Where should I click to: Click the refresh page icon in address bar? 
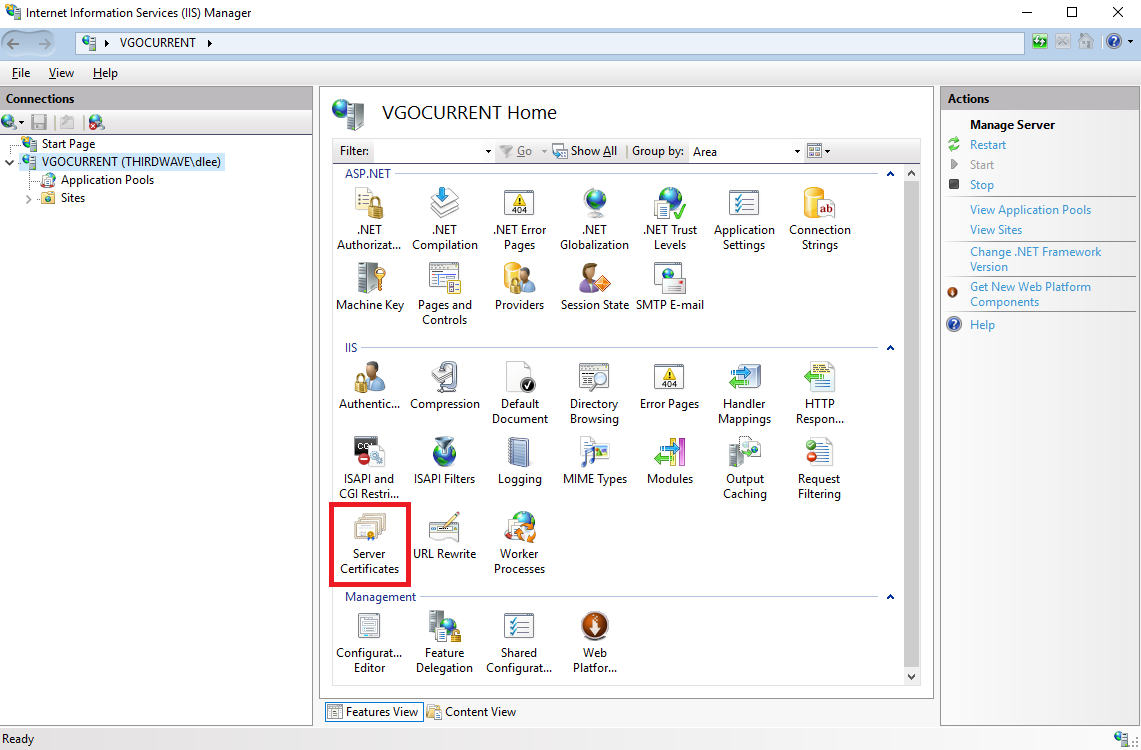coord(1040,42)
